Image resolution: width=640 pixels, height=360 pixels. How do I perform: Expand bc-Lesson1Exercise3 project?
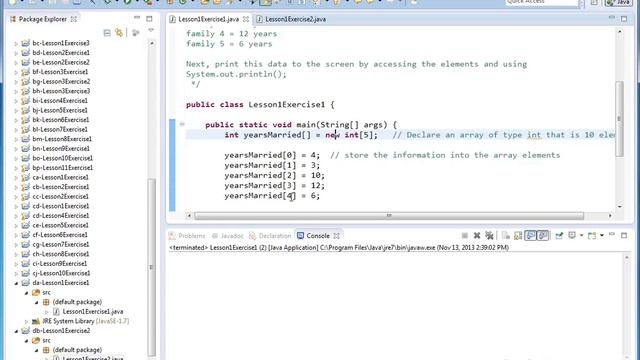pyautogui.click(x=16, y=43)
